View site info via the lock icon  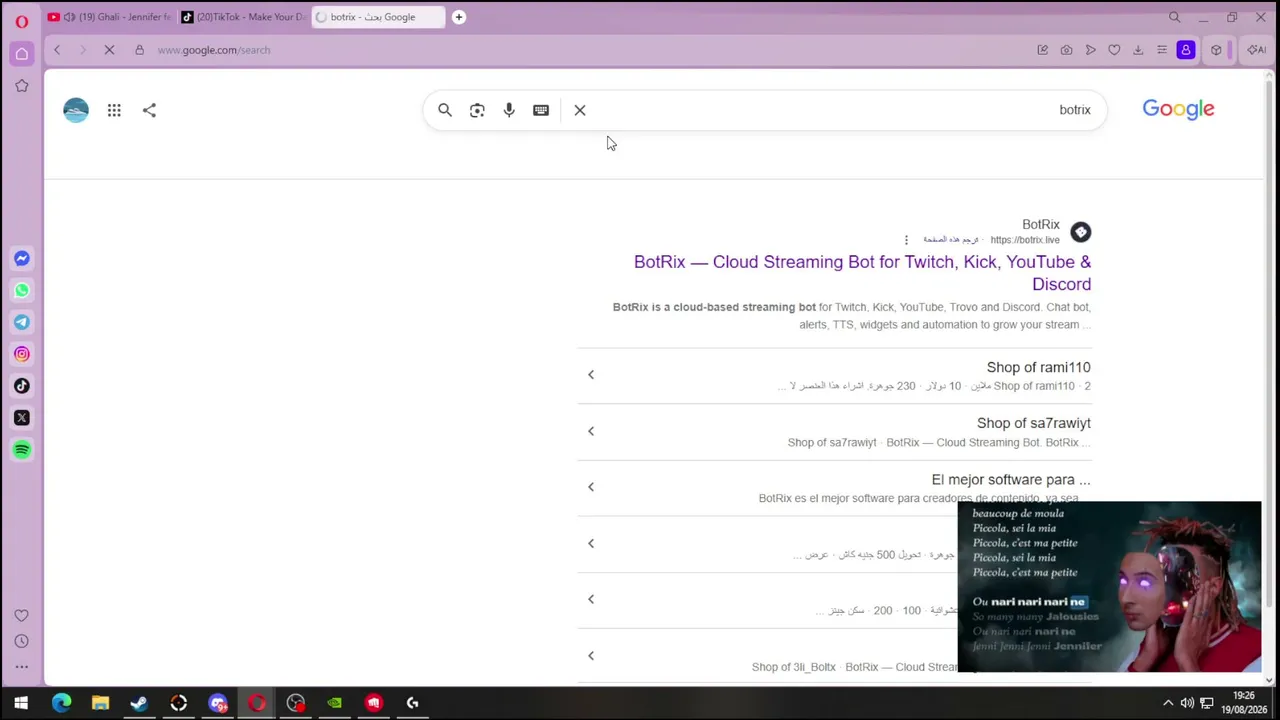click(x=139, y=50)
